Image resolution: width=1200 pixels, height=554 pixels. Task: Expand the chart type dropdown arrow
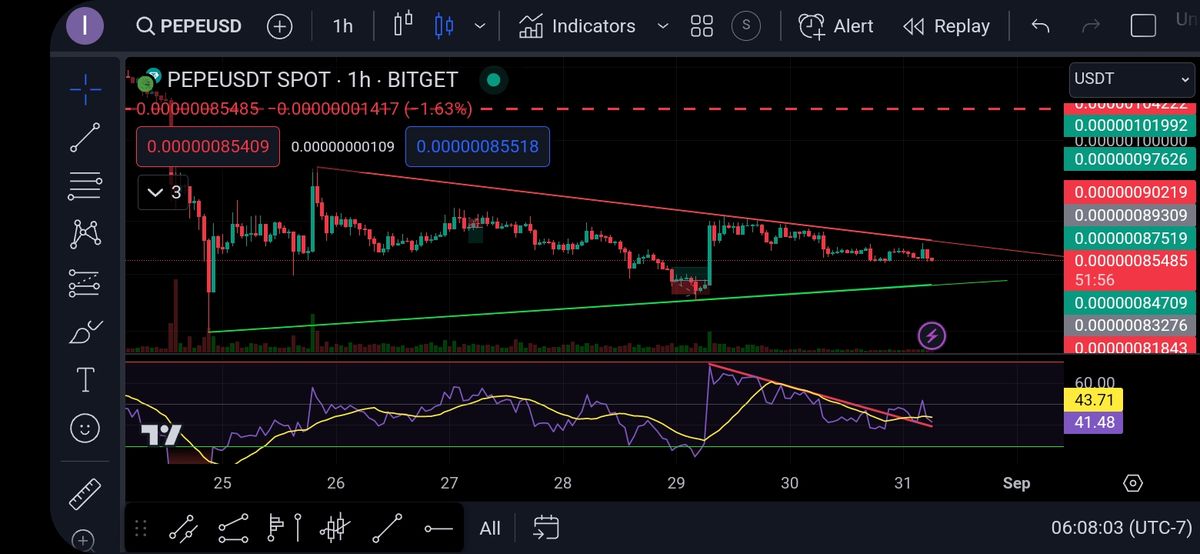[x=481, y=27]
